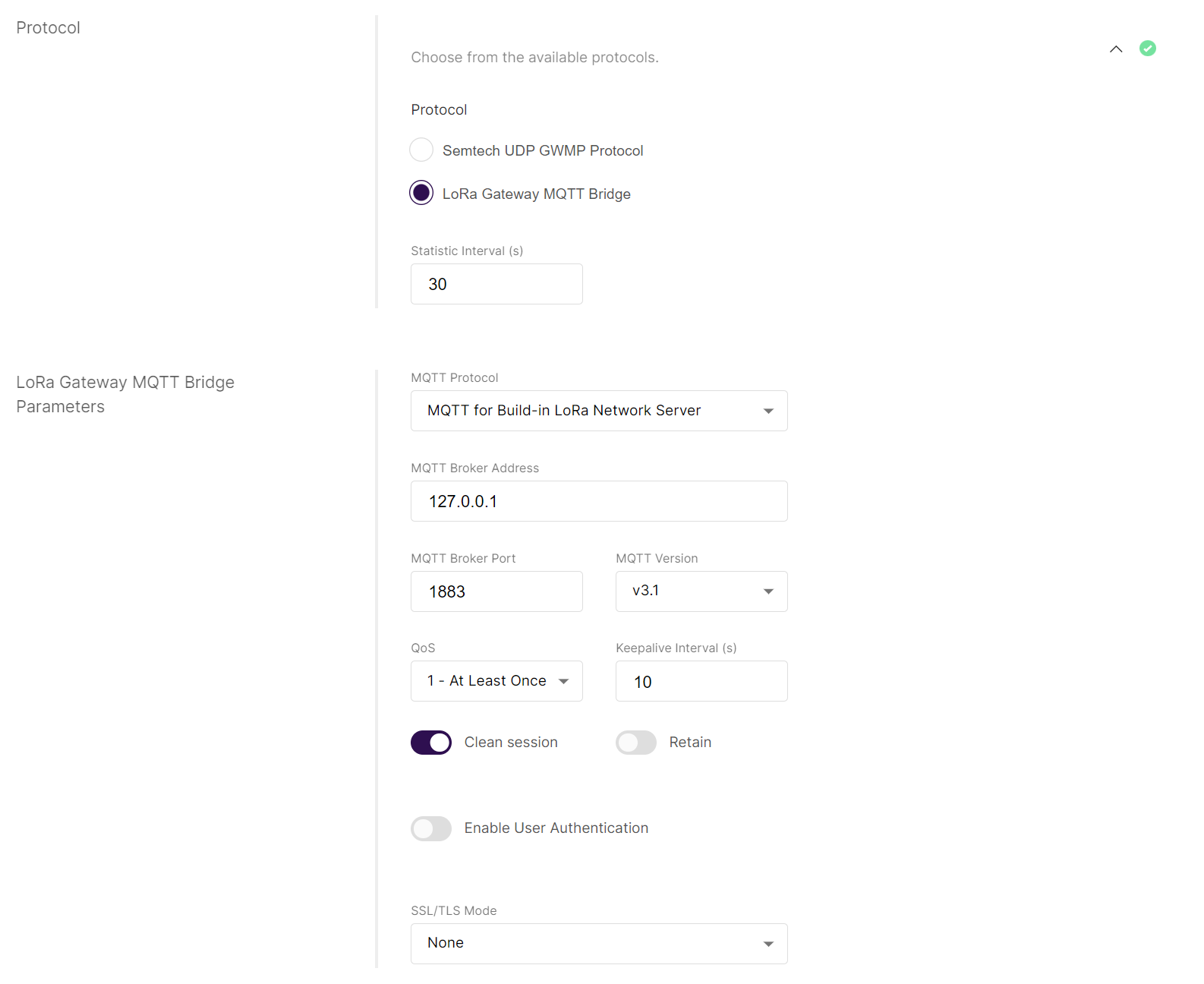1204x984 pixels.
Task: Click the green checkmark status icon
Action: tap(1147, 49)
